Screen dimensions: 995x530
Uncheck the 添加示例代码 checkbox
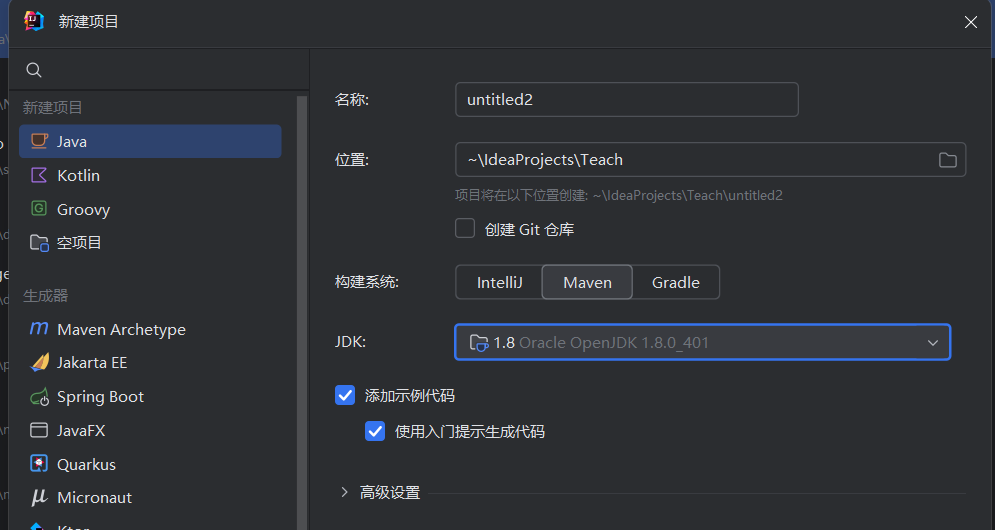tap(345, 395)
